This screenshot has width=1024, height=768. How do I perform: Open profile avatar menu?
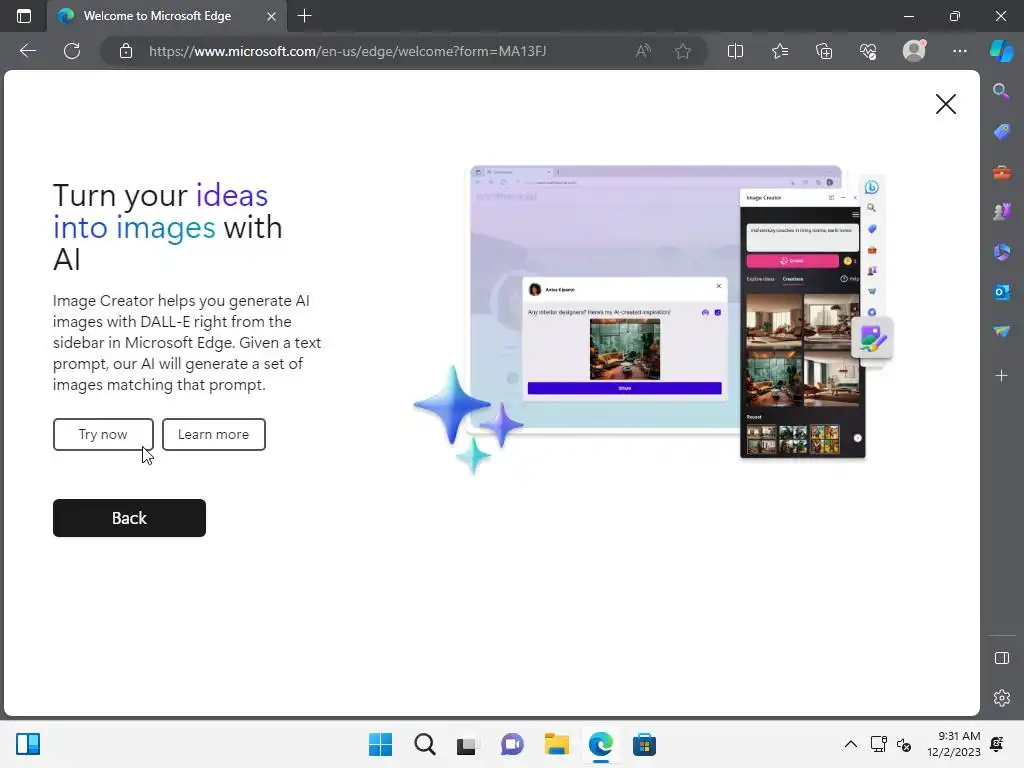[914, 50]
